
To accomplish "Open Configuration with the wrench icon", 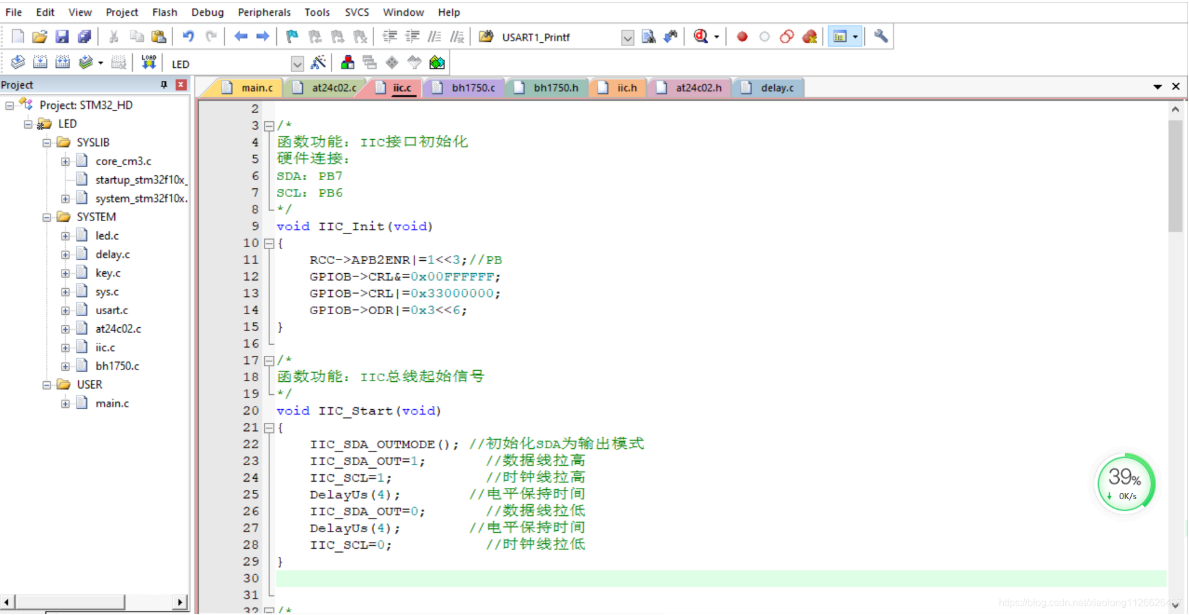I will tap(880, 36).
